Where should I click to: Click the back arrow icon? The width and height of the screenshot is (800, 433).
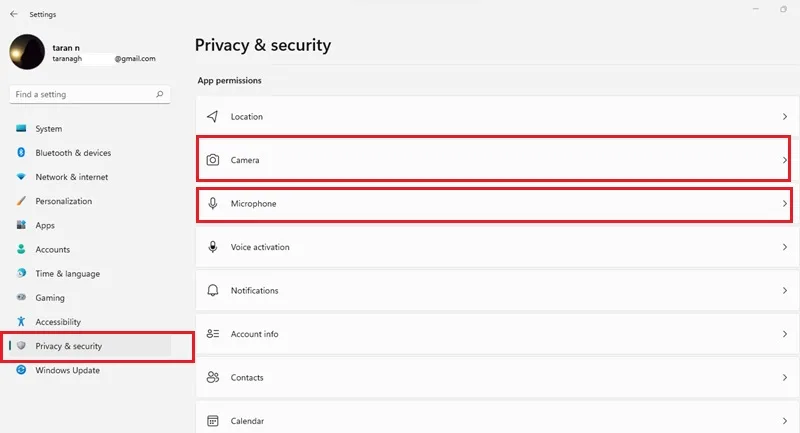coord(14,14)
